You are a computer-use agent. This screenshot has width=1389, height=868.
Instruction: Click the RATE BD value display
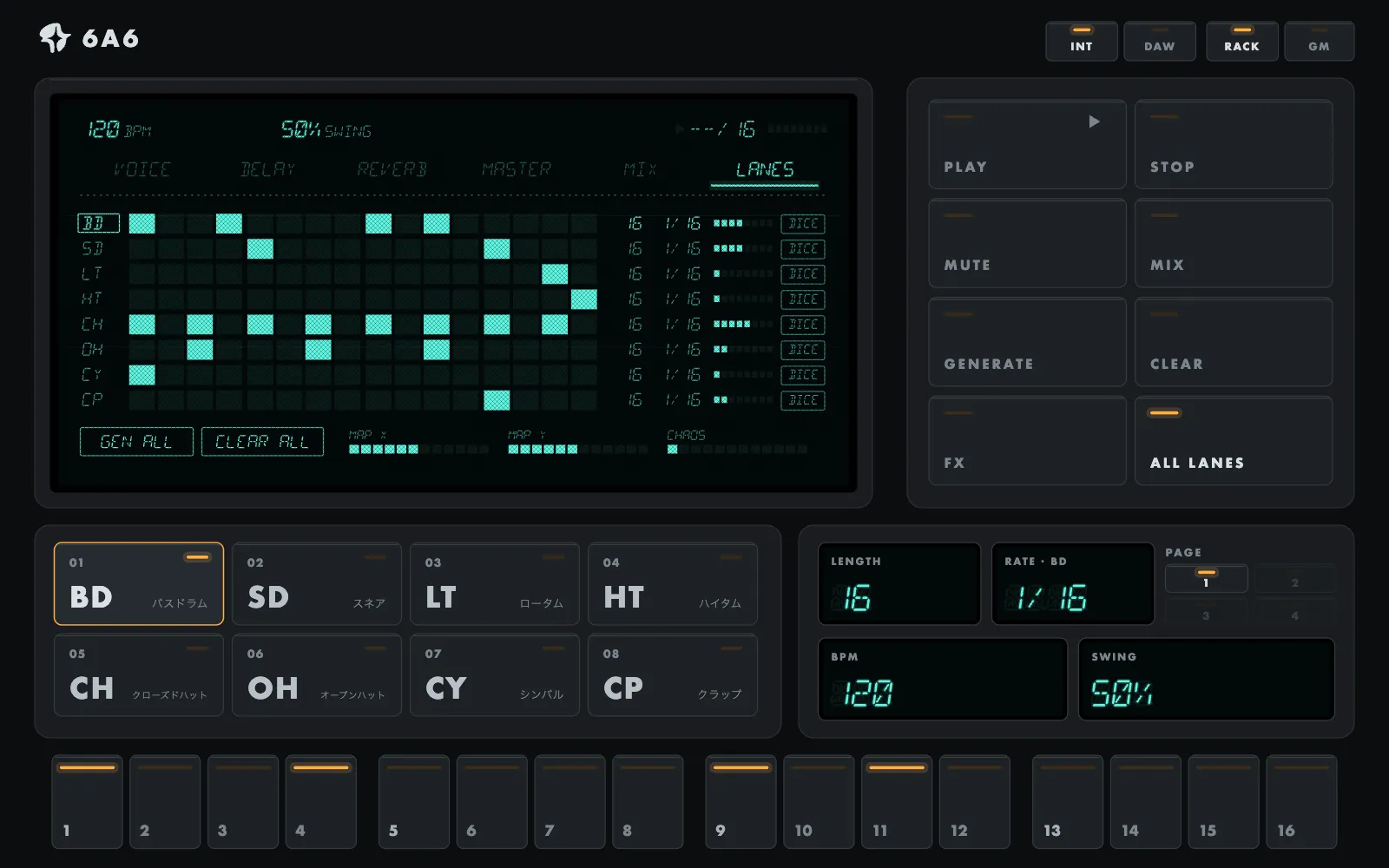point(1073,584)
